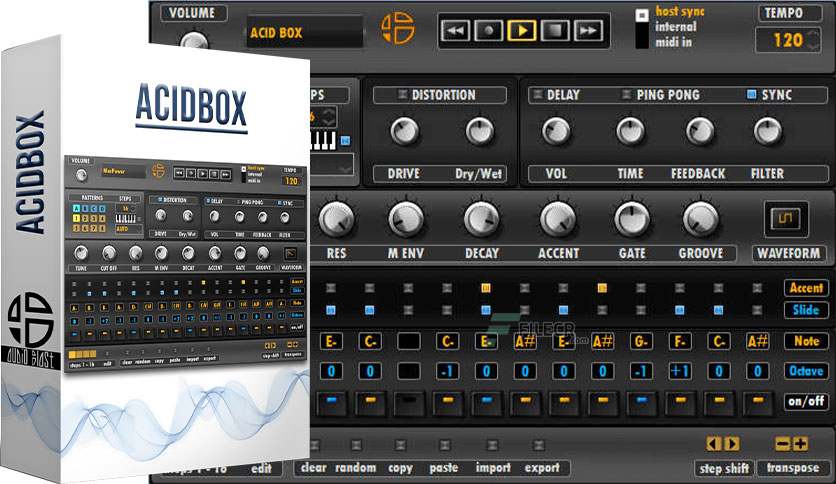
Task: Click the GATE knob
Action: tap(632, 219)
